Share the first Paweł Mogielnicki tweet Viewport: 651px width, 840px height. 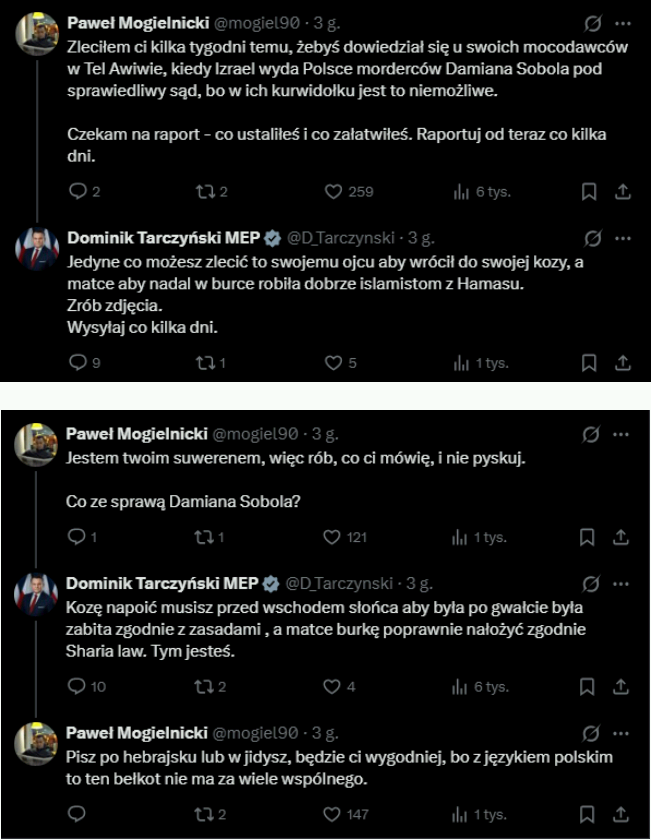coord(622,191)
